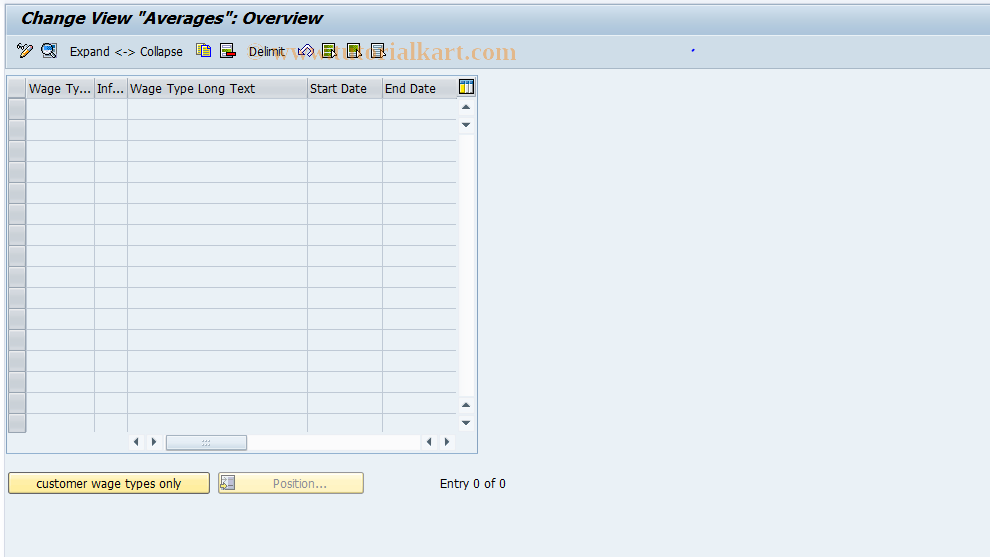
Task: Click Inf... column header
Action: 110,88
